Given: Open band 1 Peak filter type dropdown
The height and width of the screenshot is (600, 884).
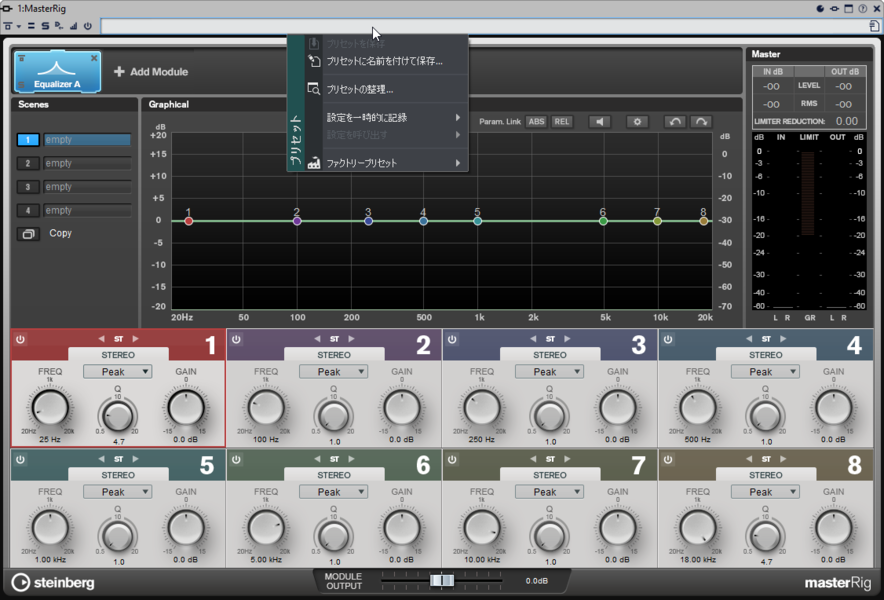Looking at the screenshot, I should click(x=117, y=372).
